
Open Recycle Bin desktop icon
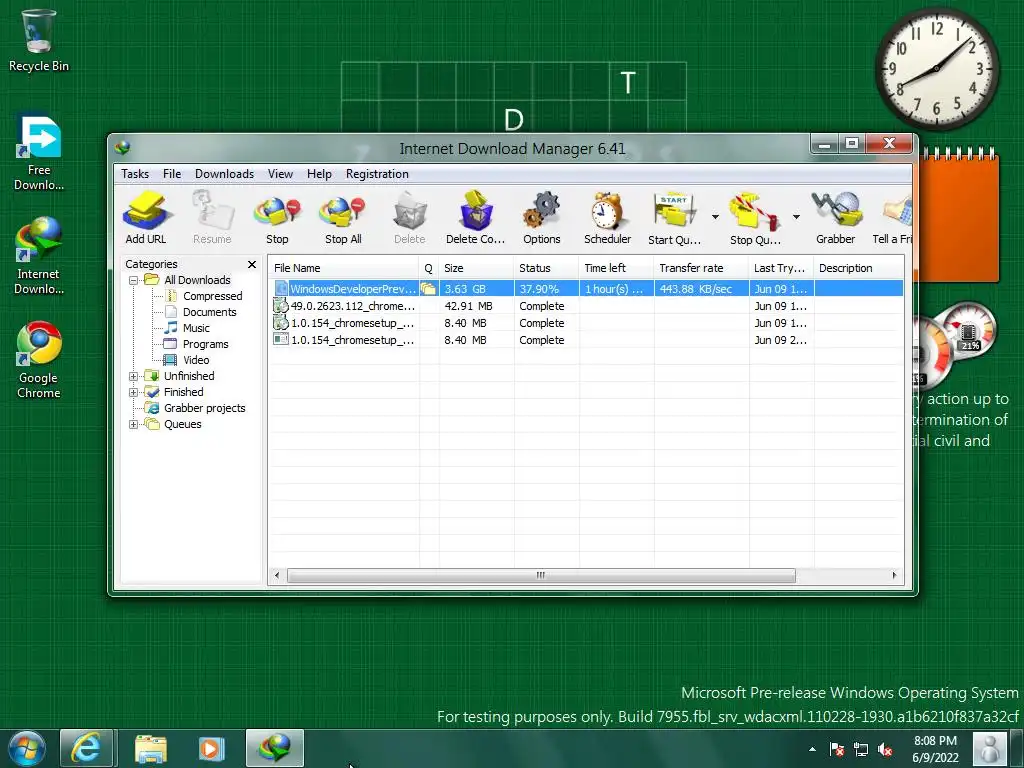(38, 40)
